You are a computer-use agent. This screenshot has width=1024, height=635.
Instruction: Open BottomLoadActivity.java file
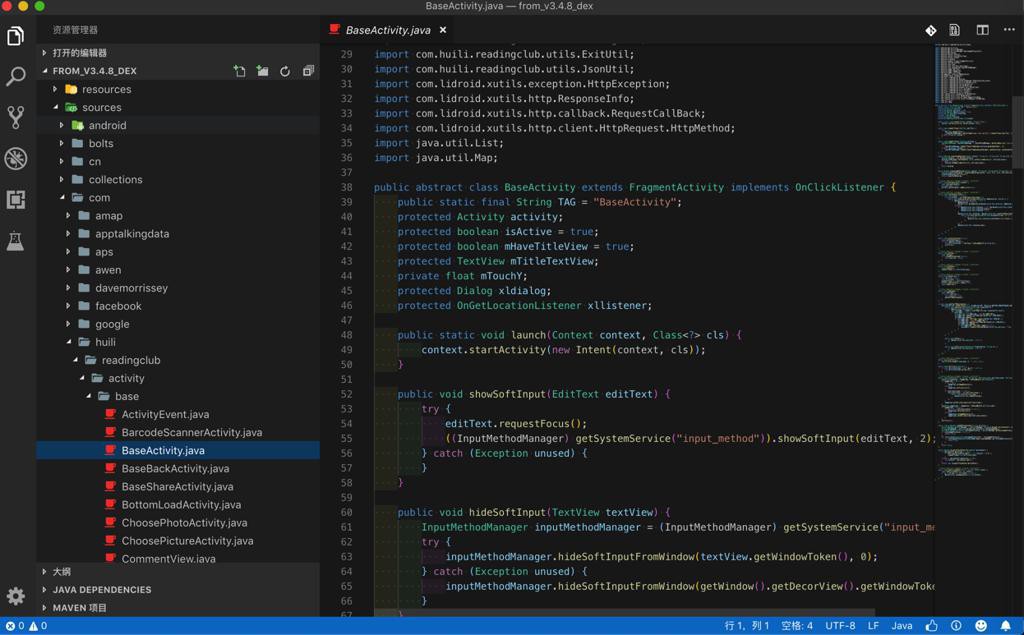(178, 504)
